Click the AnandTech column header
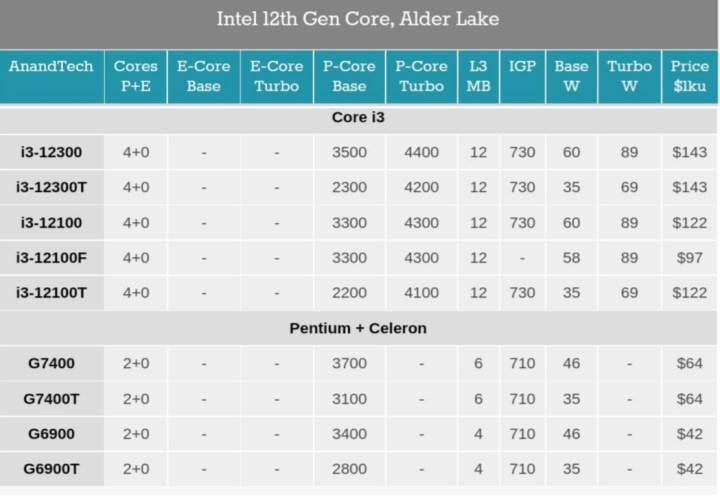Image resolution: width=720 pixels, height=503 pixels. [51, 75]
